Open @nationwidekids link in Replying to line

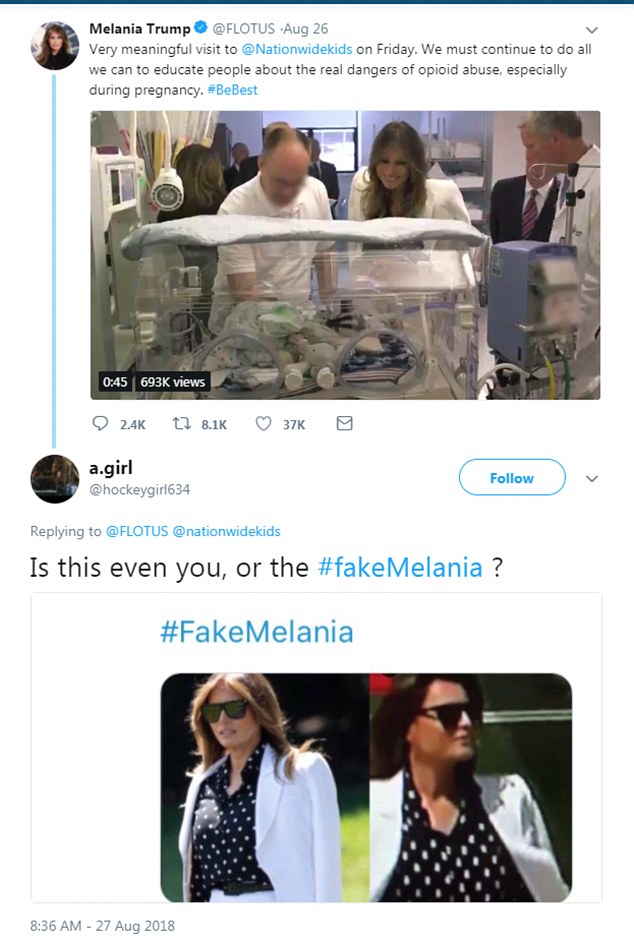click(226, 531)
